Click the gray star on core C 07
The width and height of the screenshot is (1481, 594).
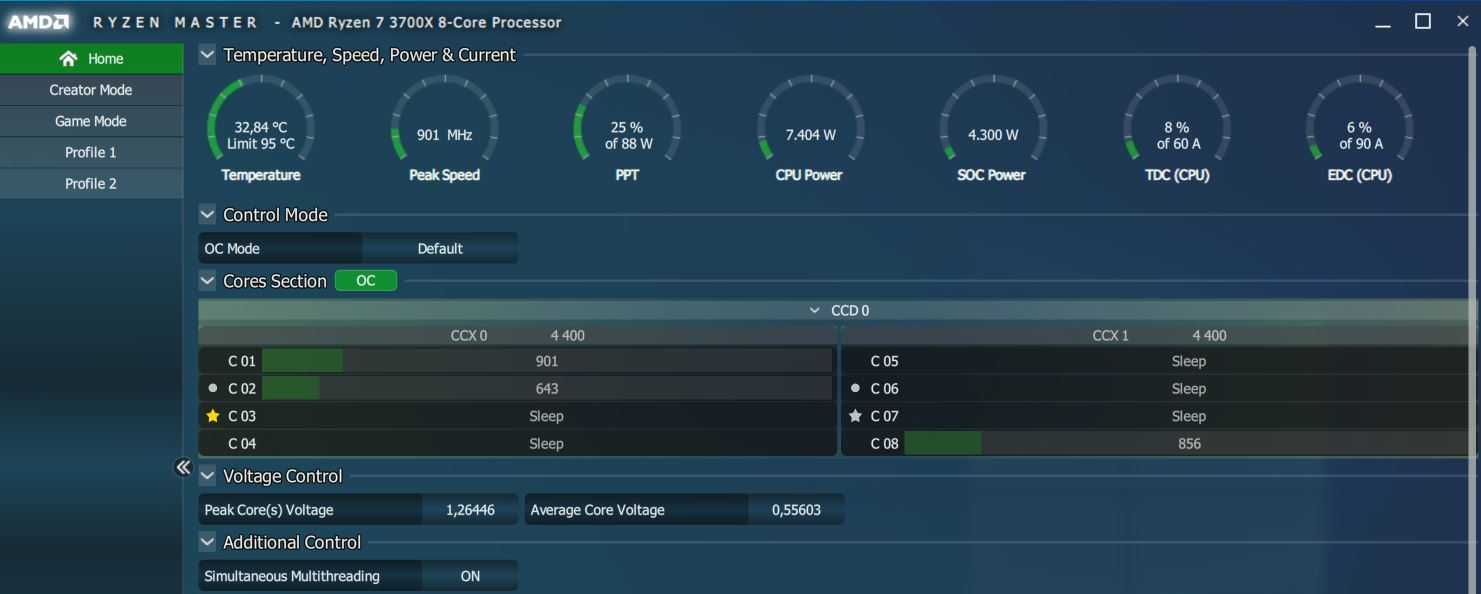[x=855, y=416]
